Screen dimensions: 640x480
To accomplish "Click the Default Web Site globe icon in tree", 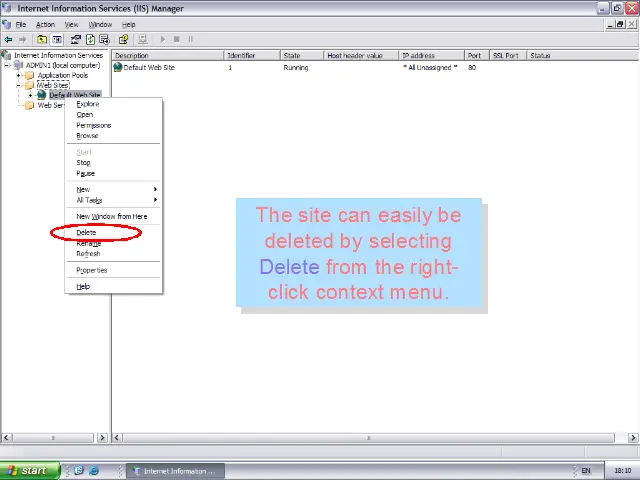I will 42,95.
